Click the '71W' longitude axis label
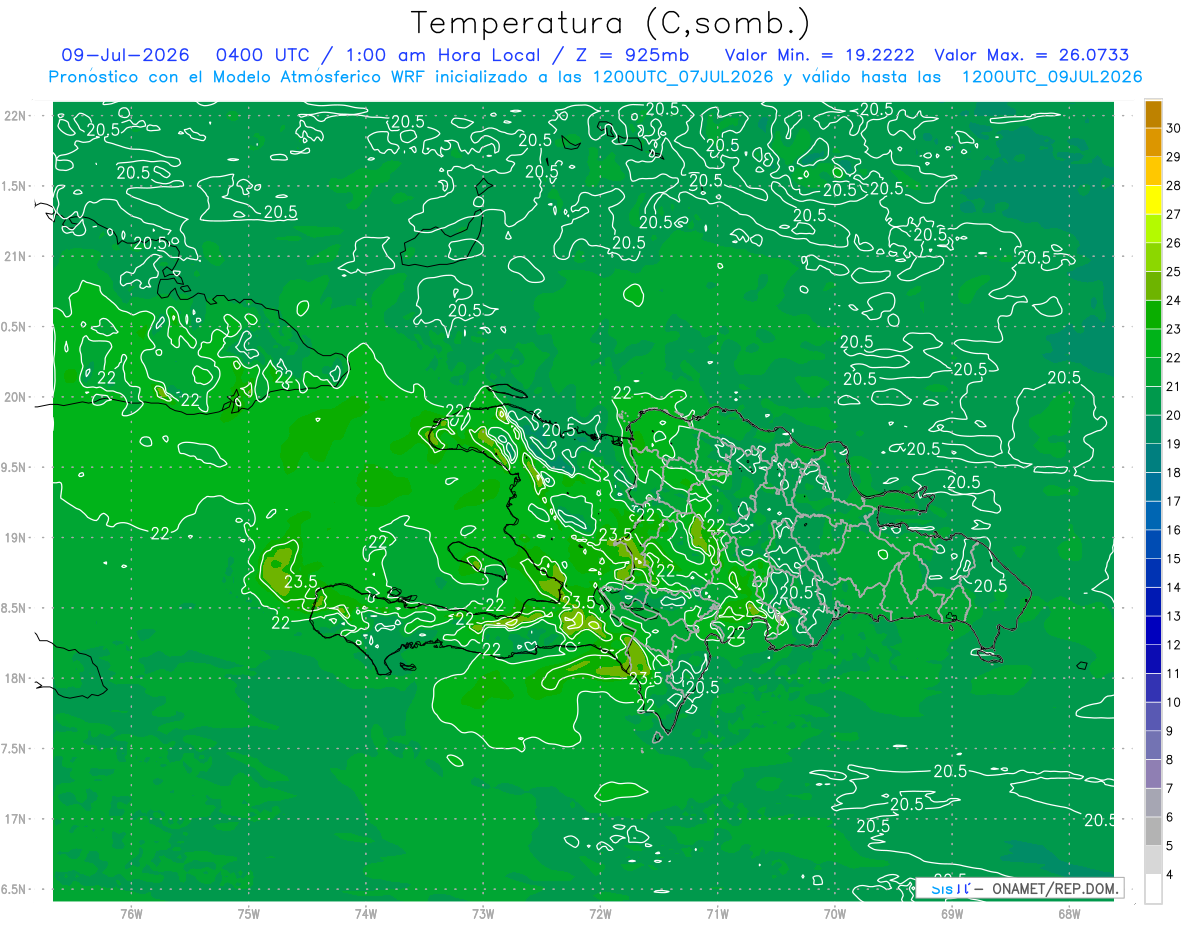This screenshot has width=1200, height=927. (x=717, y=913)
